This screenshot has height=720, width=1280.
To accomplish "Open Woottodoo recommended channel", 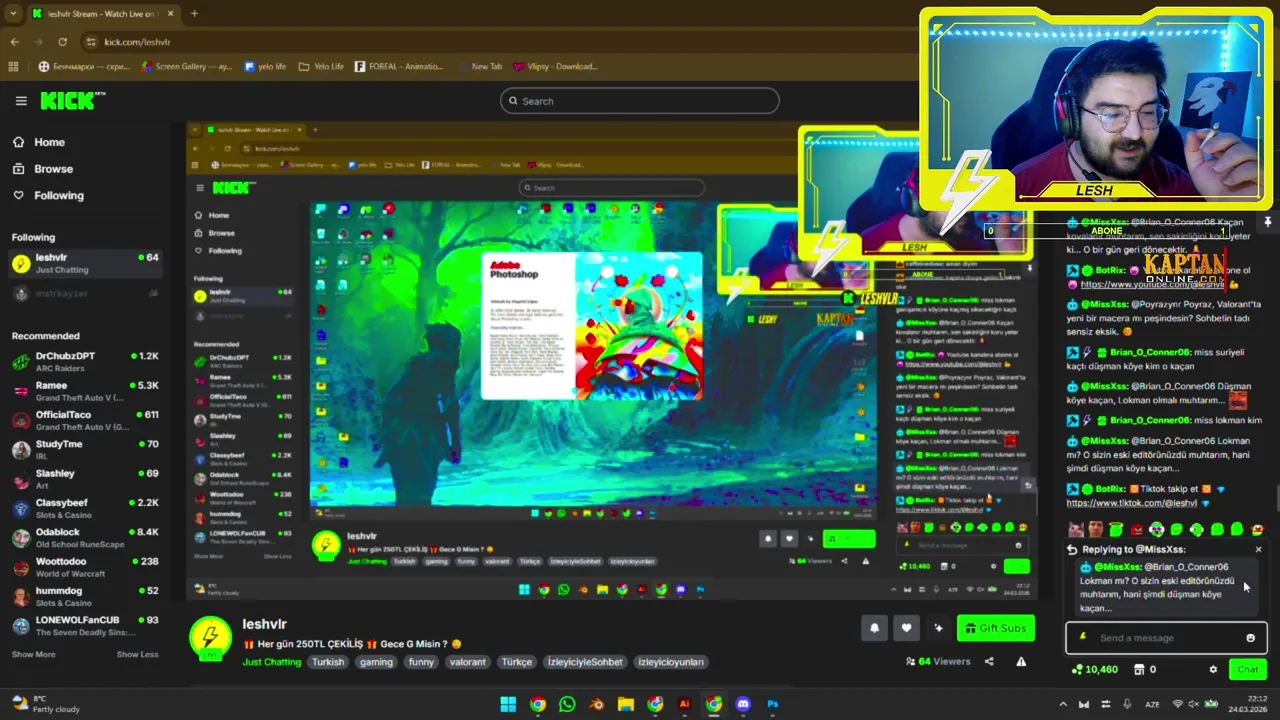I will click(85, 567).
